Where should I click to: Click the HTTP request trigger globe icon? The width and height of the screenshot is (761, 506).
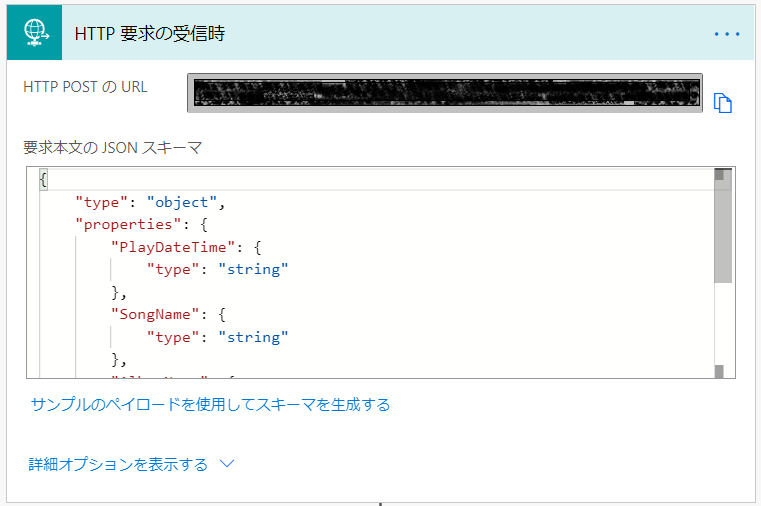click(34, 33)
